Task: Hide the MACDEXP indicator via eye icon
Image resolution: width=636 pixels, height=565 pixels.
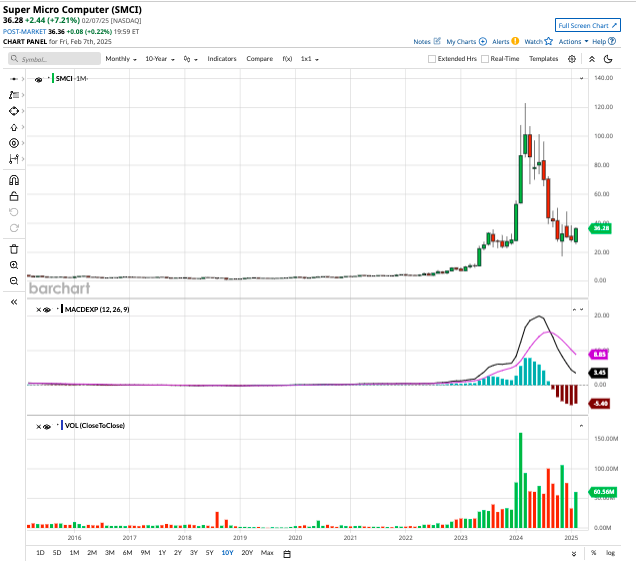Action: pos(47,310)
